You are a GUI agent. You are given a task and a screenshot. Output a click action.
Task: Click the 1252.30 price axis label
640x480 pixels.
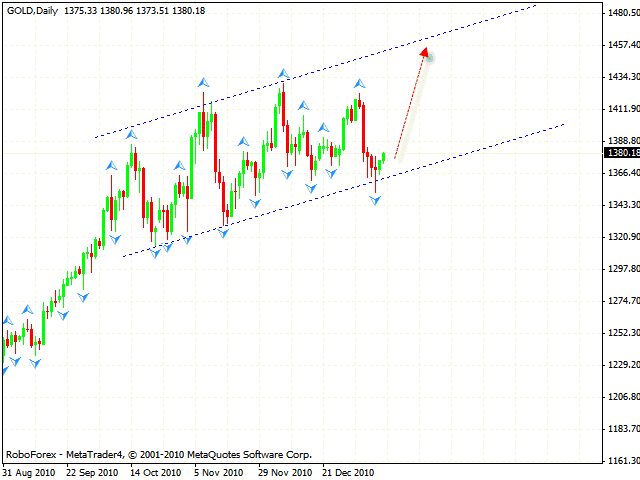click(x=624, y=333)
